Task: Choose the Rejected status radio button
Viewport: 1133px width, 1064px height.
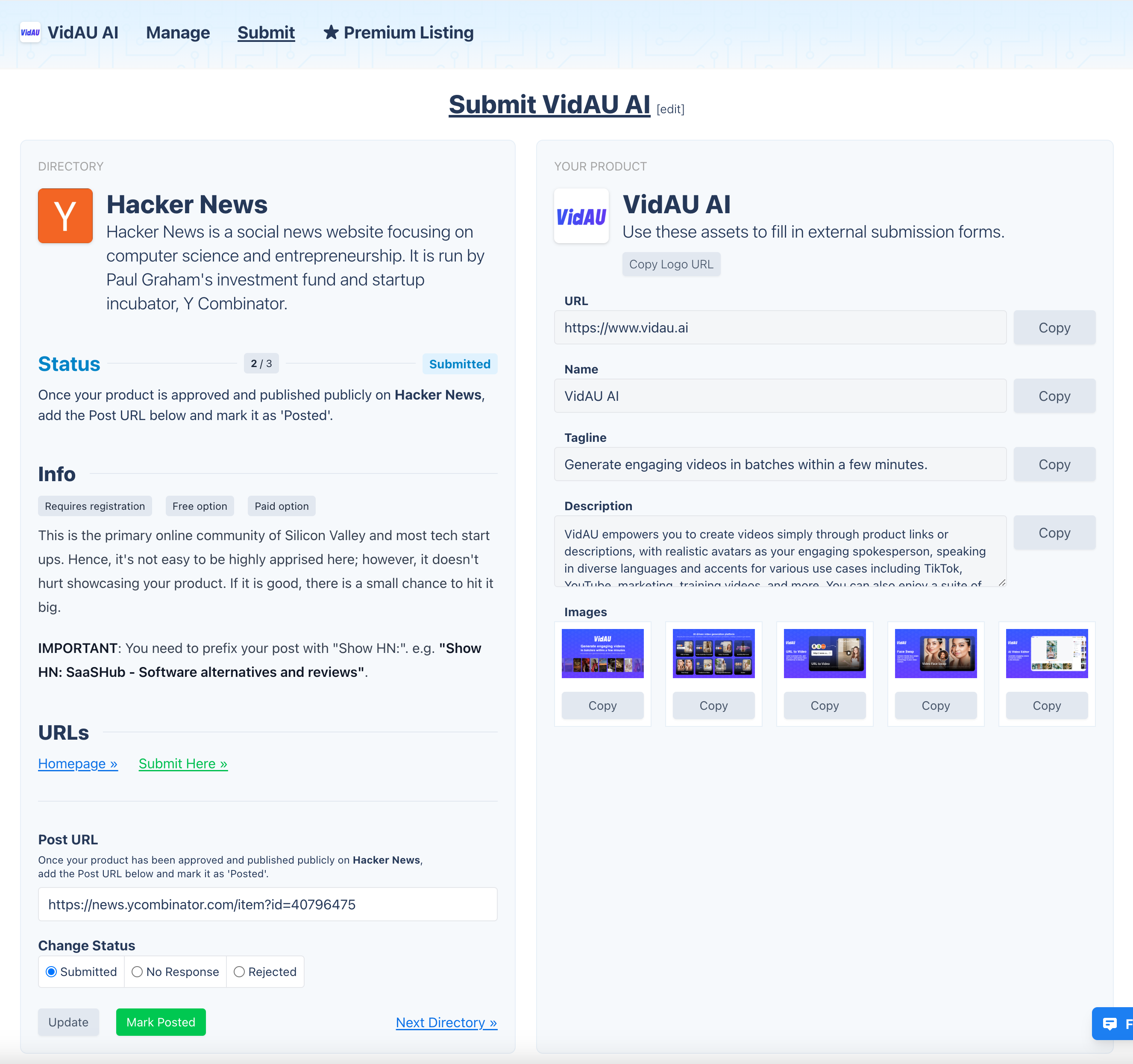Action: (239, 972)
